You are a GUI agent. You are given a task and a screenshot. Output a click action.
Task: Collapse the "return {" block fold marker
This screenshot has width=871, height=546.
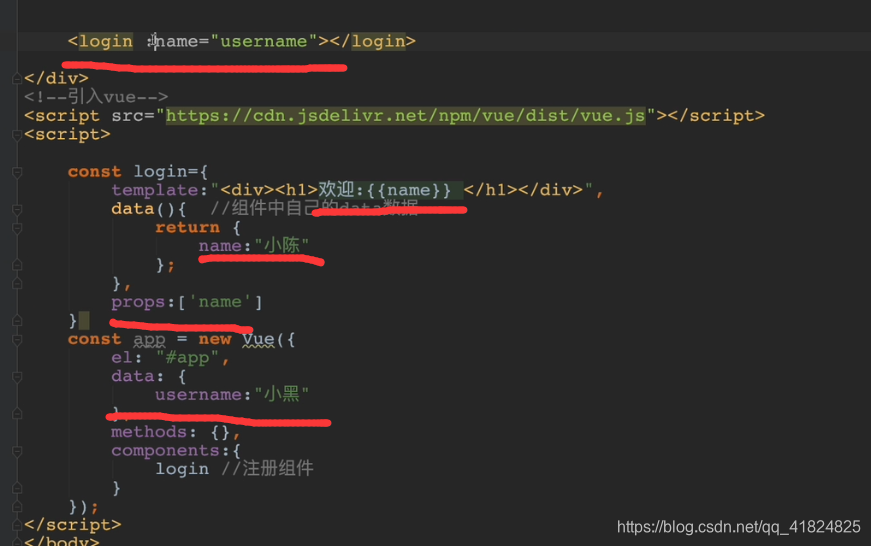17,228
